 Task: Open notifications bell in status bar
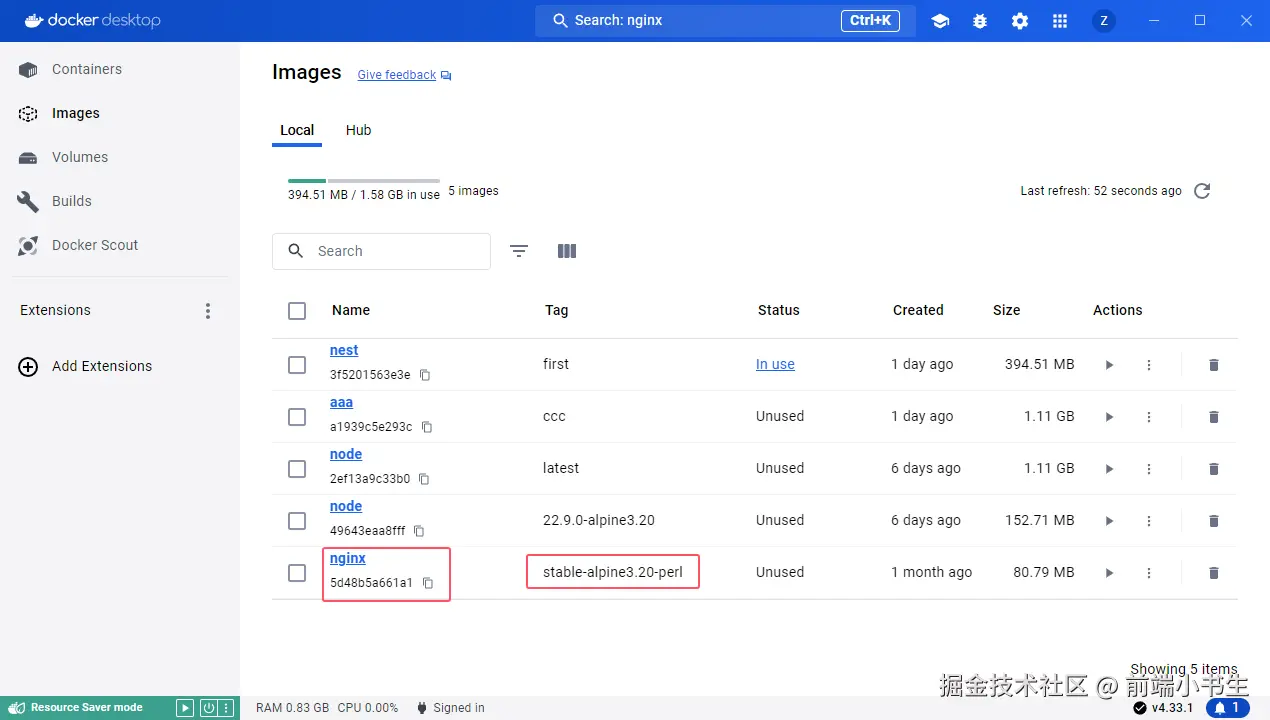pyautogui.click(x=1228, y=708)
